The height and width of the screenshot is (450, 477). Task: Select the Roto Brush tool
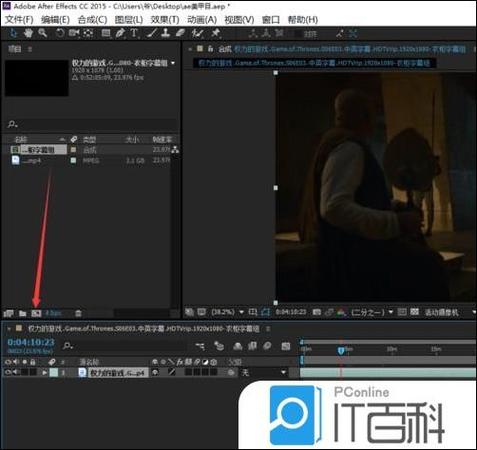tap(198, 33)
